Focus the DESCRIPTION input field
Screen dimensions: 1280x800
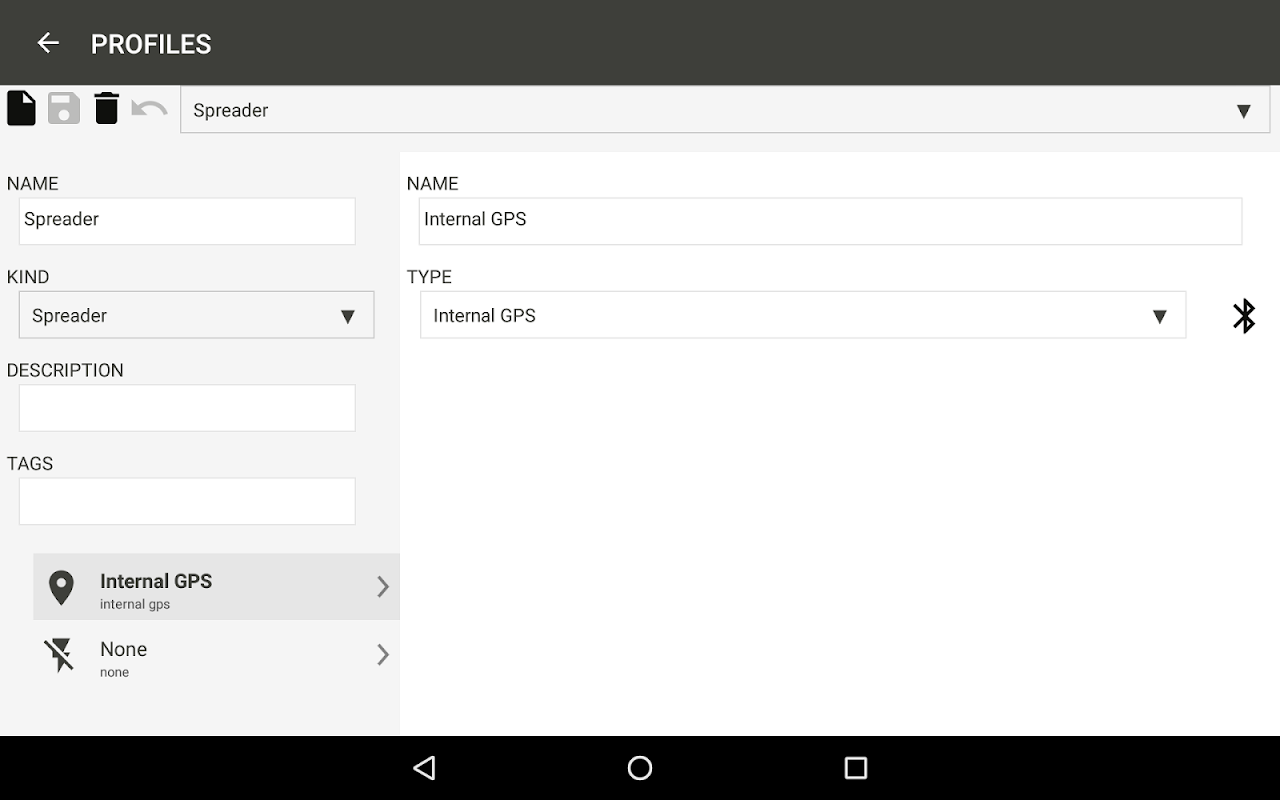point(187,408)
